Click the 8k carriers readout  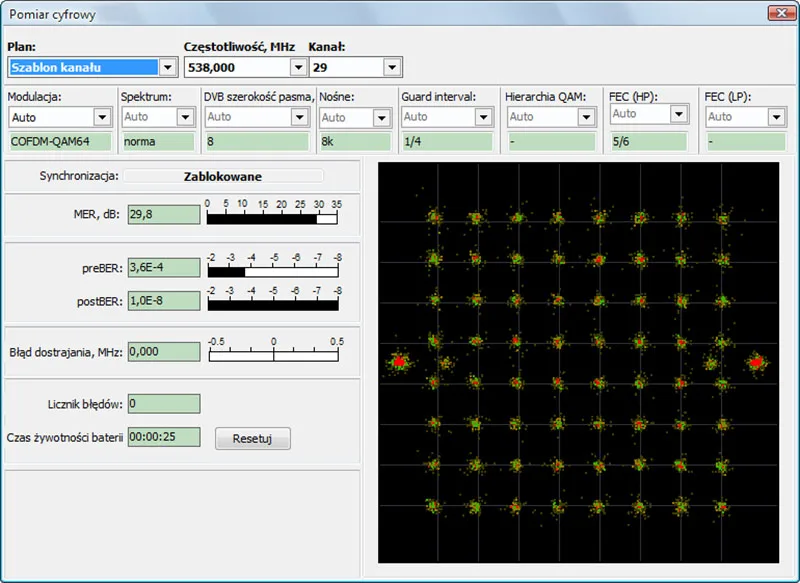(x=355, y=141)
